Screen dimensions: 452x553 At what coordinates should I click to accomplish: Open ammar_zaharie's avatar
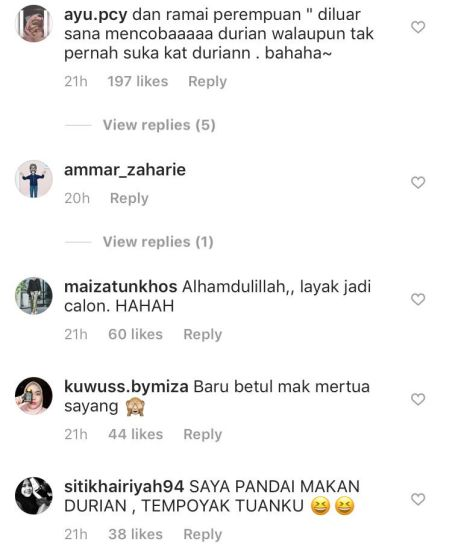[x=34, y=179]
